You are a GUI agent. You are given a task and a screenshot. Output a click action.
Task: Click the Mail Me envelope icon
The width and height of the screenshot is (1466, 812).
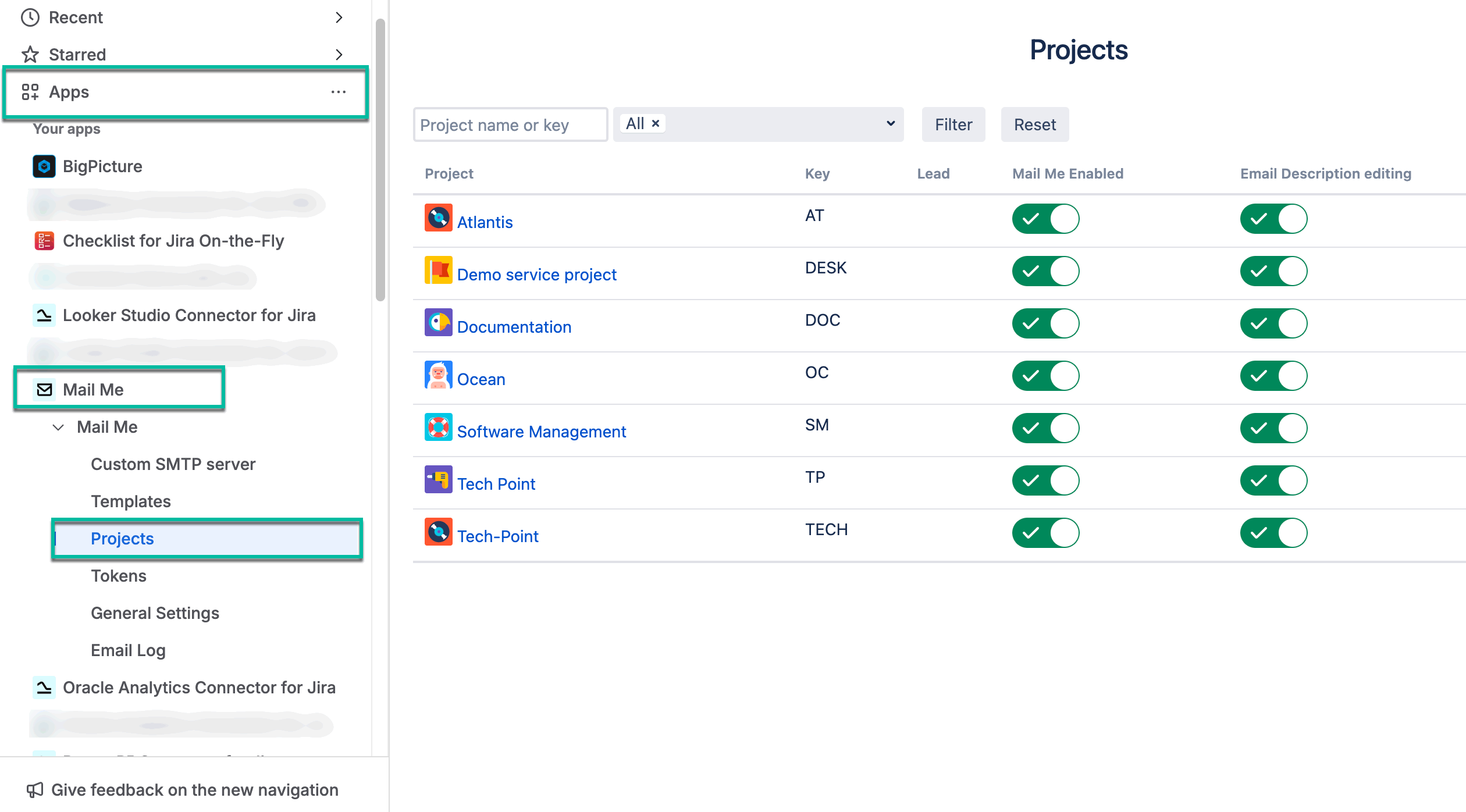coord(44,390)
